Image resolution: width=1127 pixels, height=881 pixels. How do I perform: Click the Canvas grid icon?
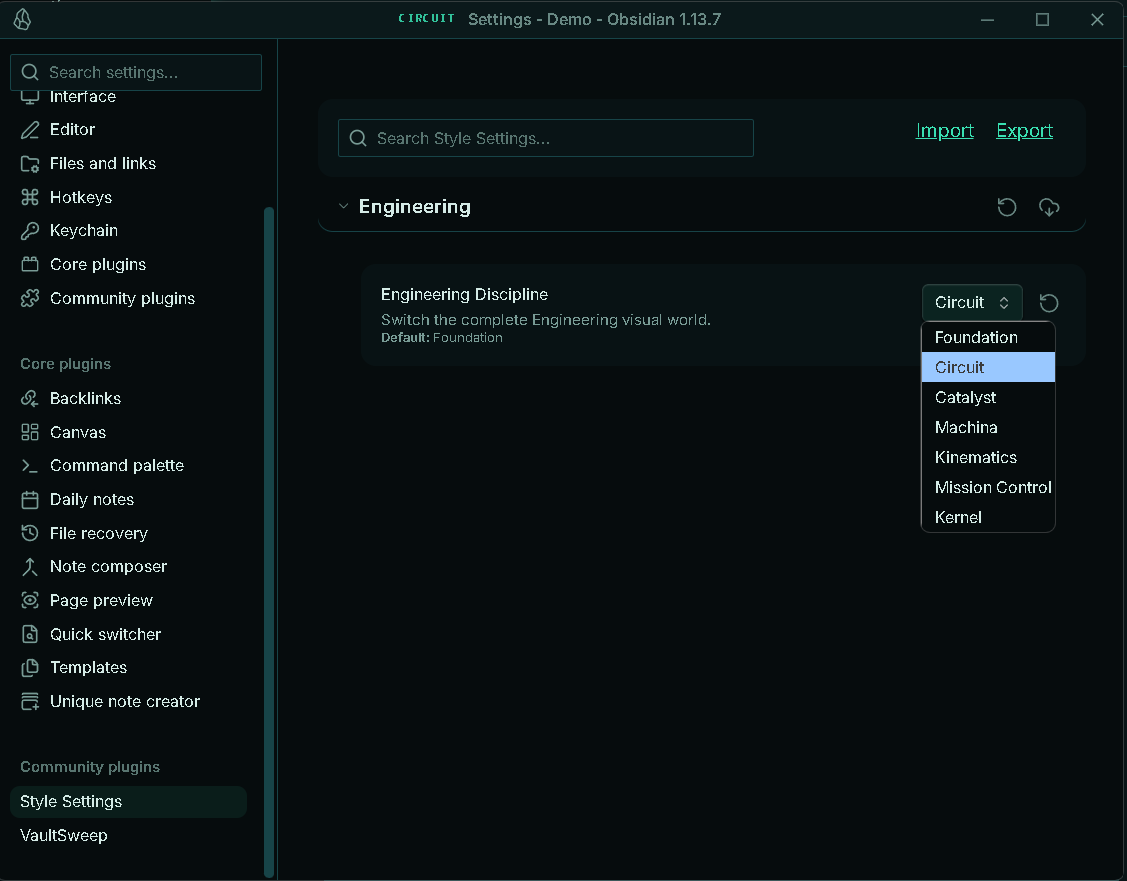coord(29,432)
